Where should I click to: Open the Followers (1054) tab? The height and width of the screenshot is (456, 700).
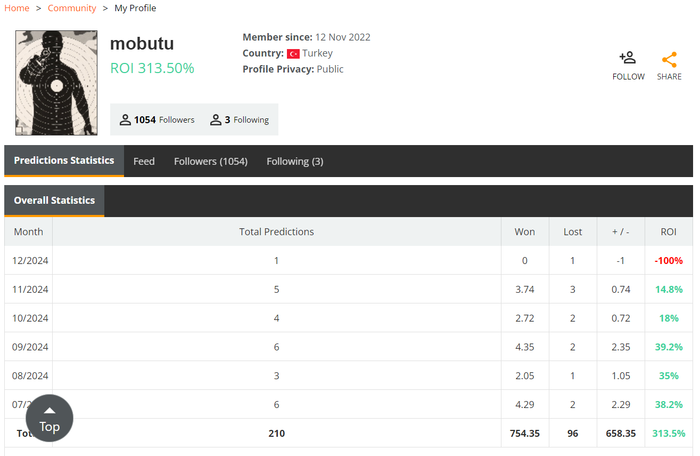[x=210, y=161]
